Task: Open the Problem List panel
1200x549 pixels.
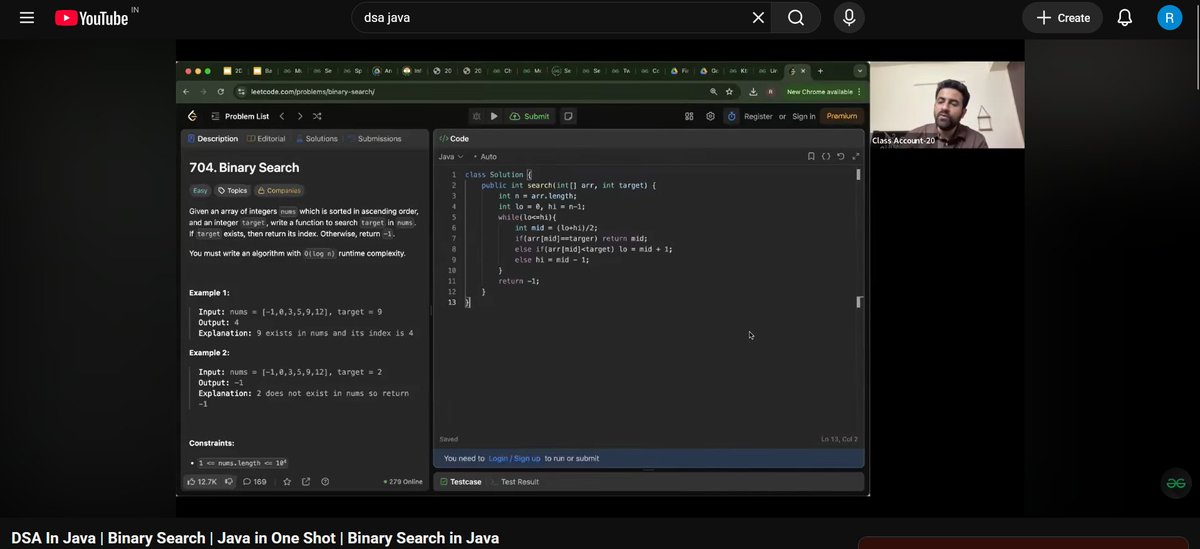Action: tap(240, 116)
